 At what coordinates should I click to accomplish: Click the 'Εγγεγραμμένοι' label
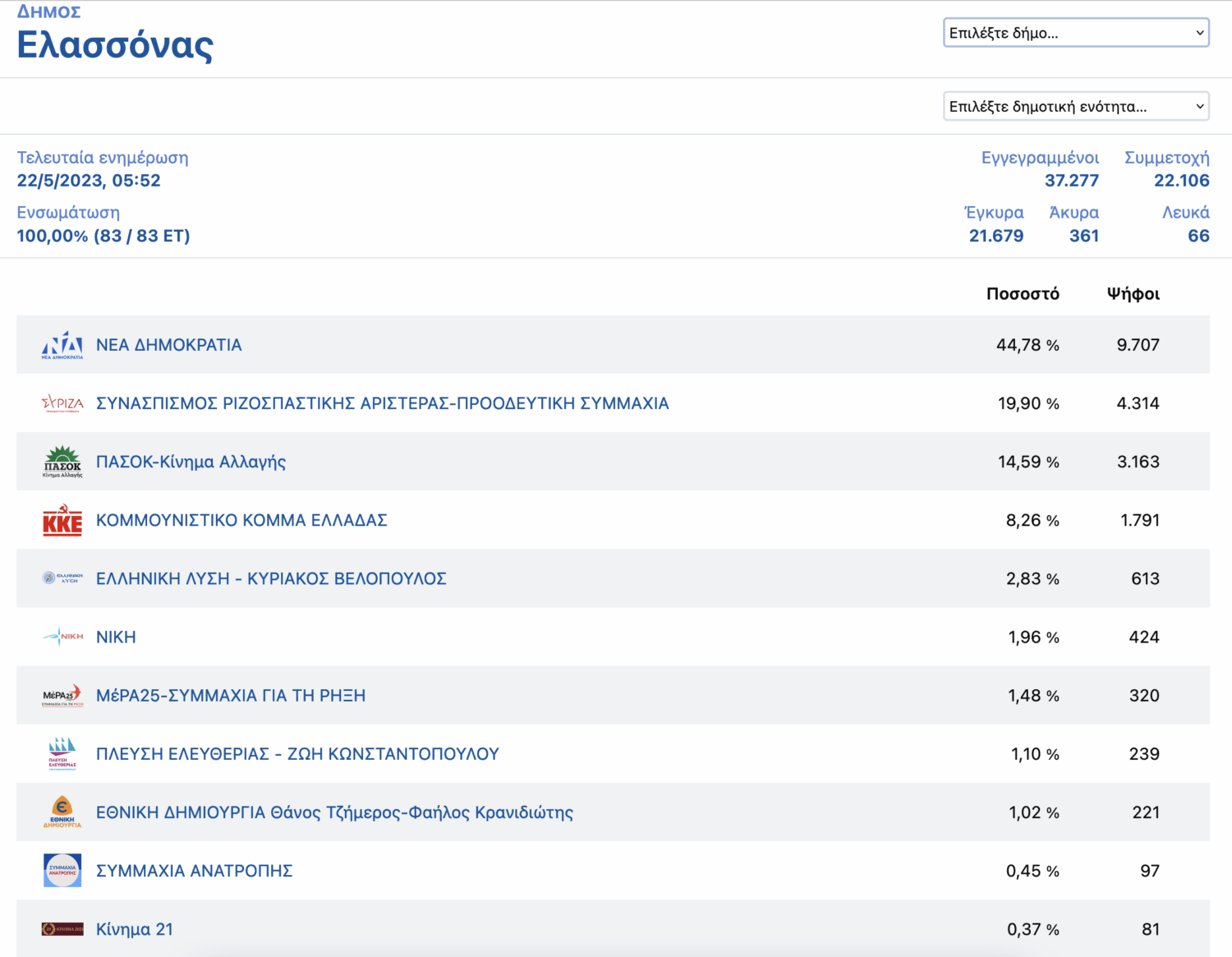(x=1040, y=158)
